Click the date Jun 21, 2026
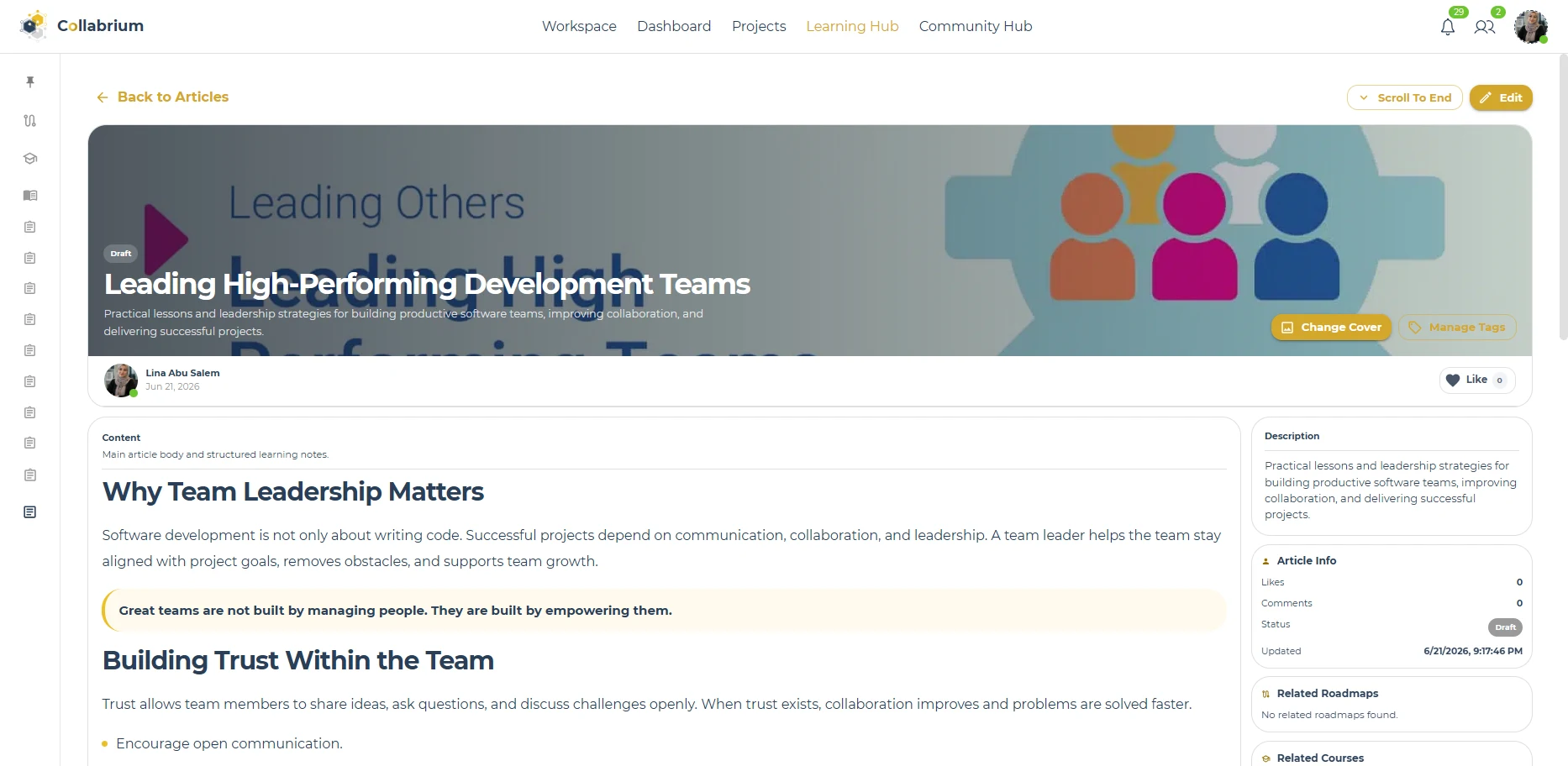Screen dimensions: 1568x766 [172, 386]
